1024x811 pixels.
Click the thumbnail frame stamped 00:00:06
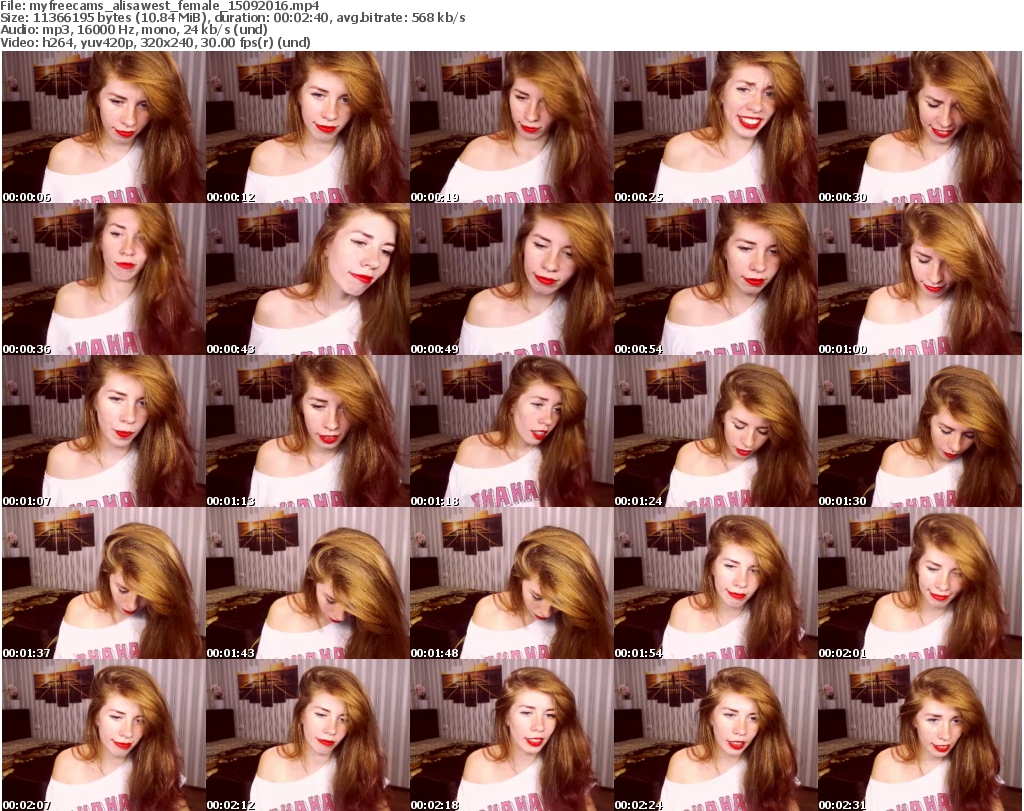tap(103, 127)
